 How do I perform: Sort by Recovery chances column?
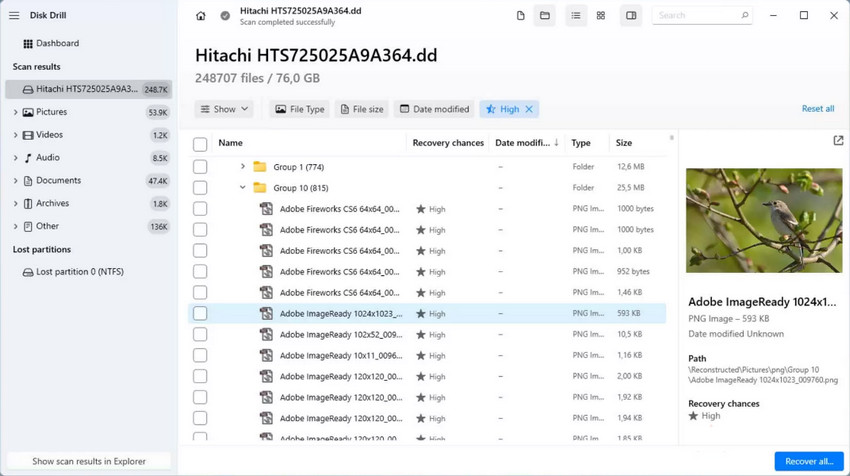[448, 143]
